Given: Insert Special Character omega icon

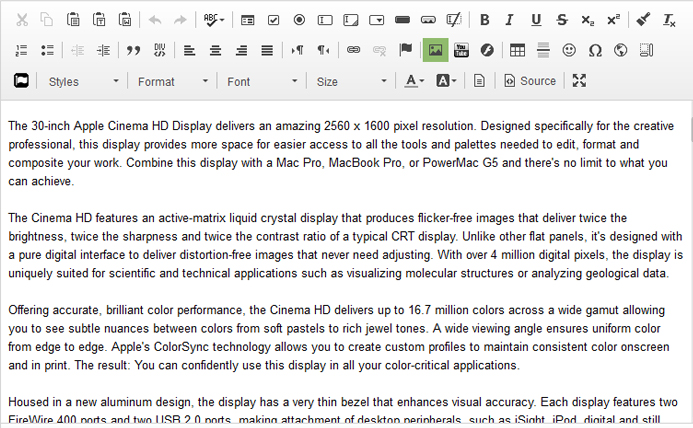Looking at the screenshot, I should coord(595,50).
